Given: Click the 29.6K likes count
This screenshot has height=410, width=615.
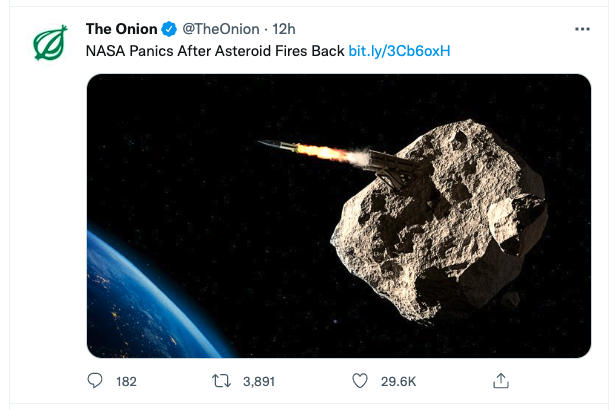Looking at the screenshot, I should [x=399, y=381].
